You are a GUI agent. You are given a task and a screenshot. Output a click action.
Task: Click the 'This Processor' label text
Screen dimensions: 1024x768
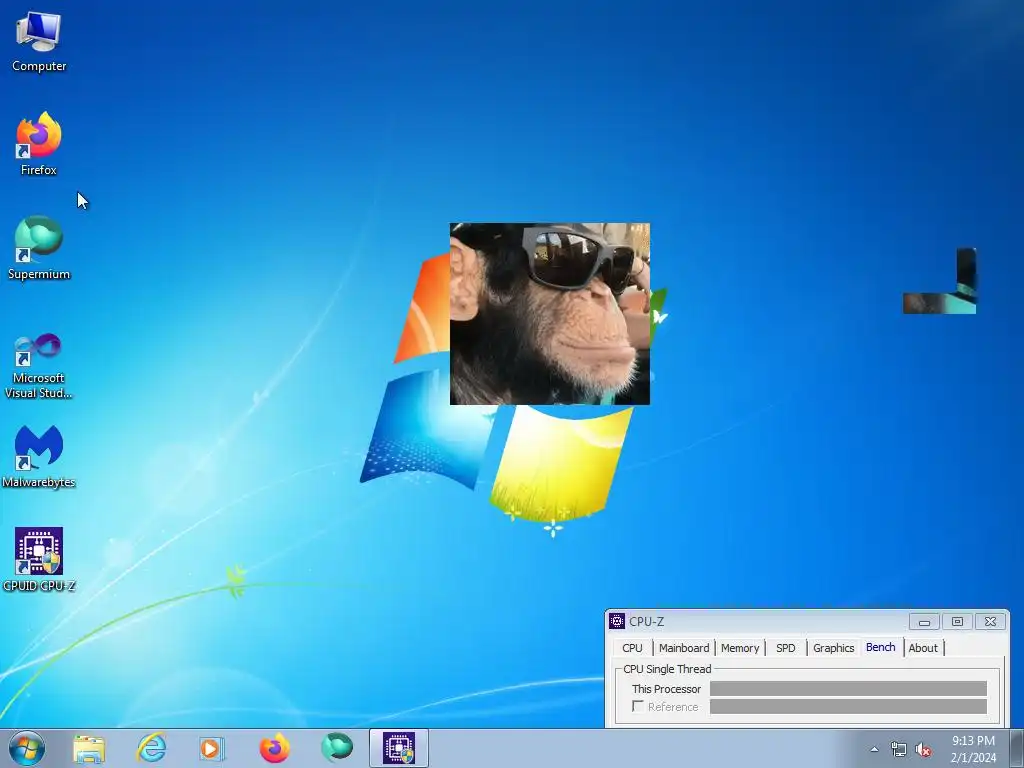point(666,689)
